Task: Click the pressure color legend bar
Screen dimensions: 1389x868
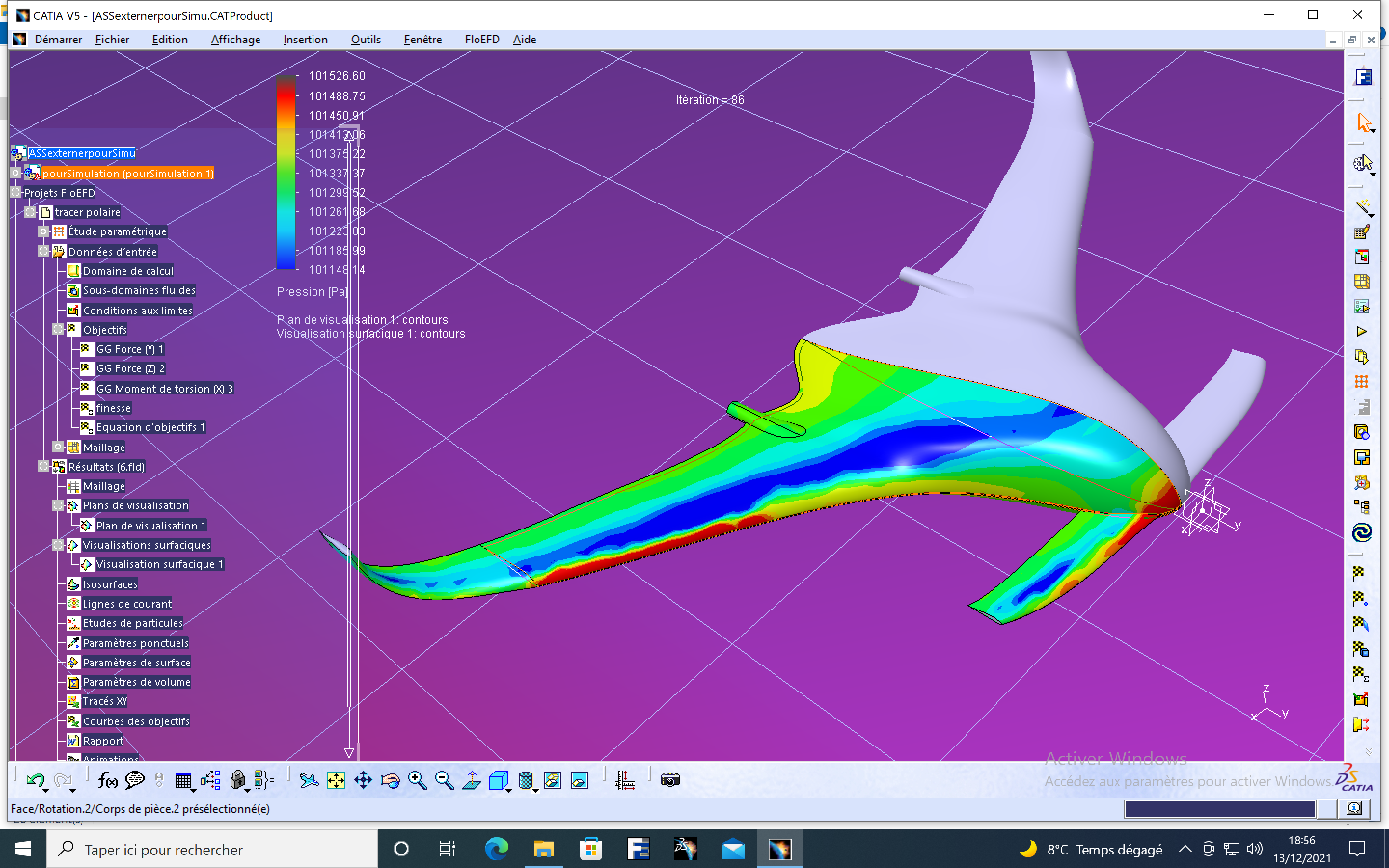Action: coord(286,172)
